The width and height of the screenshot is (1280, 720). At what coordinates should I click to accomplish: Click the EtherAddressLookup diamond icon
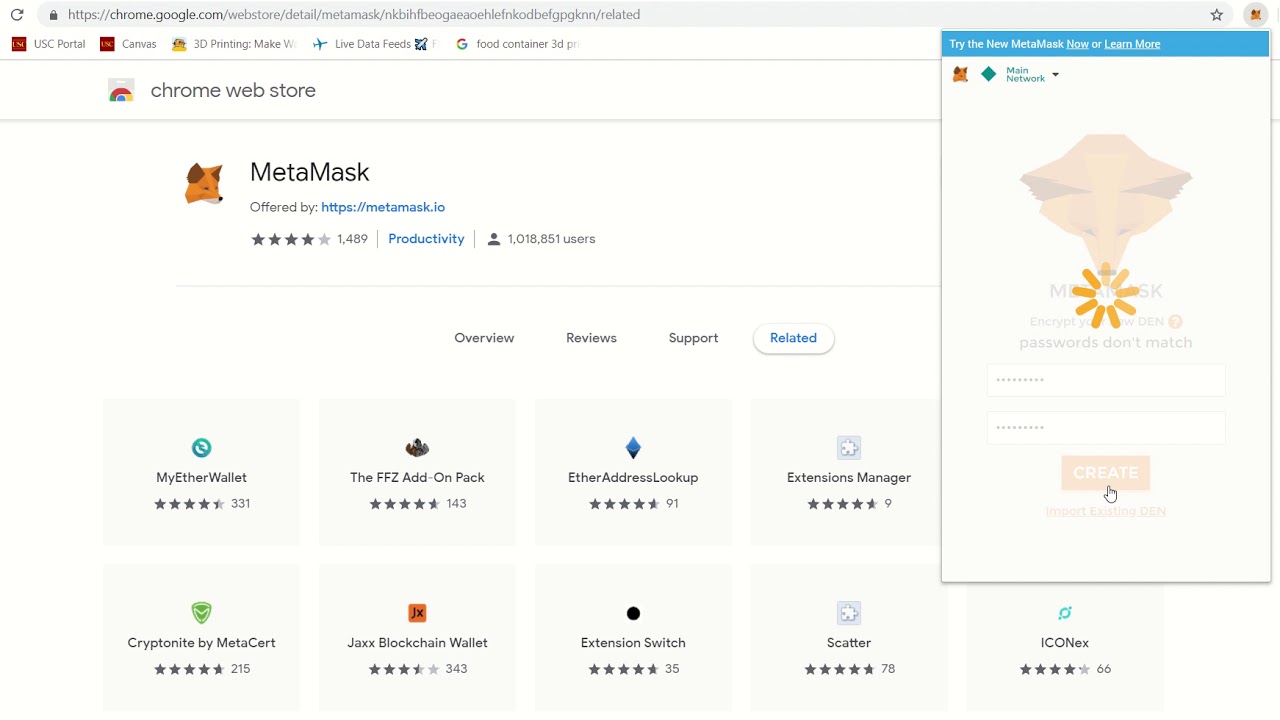(x=633, y=448)
